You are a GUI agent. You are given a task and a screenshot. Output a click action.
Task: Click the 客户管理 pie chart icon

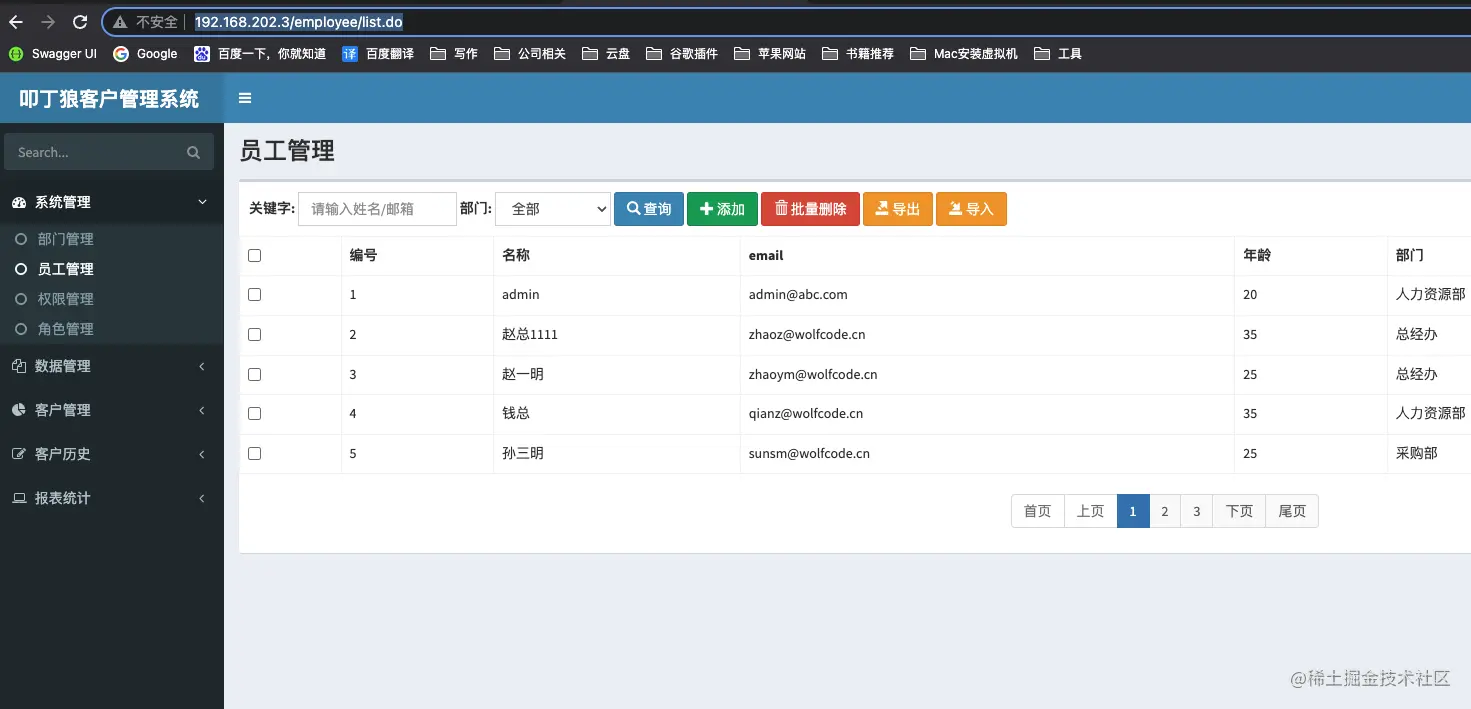19,410
